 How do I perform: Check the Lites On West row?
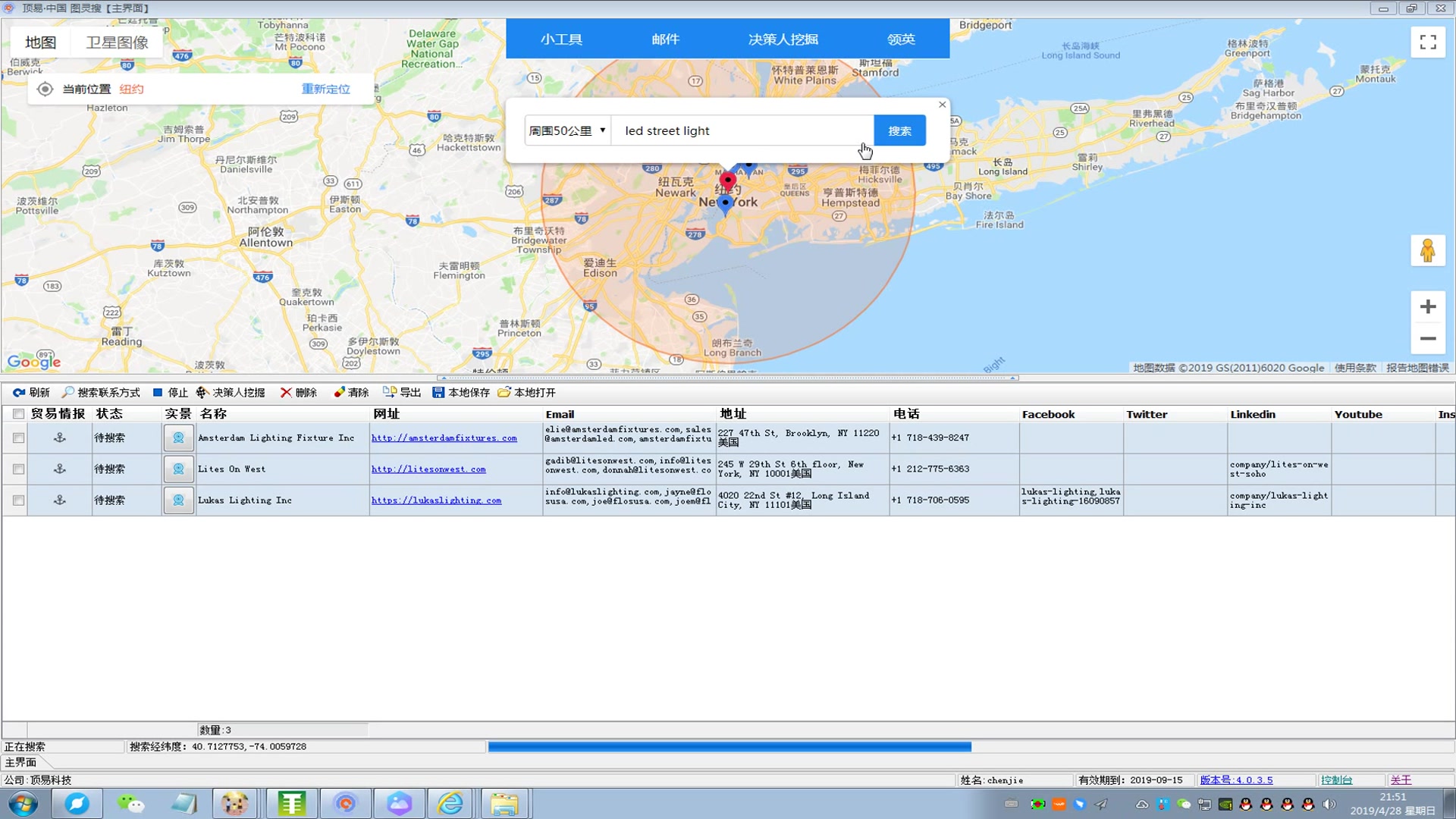(18, 469)
